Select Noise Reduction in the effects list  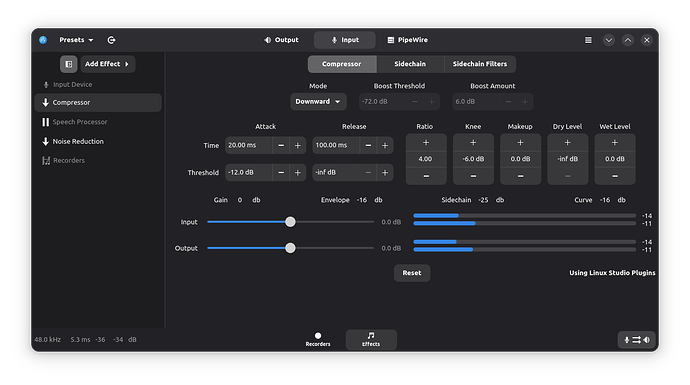[98, 141]
